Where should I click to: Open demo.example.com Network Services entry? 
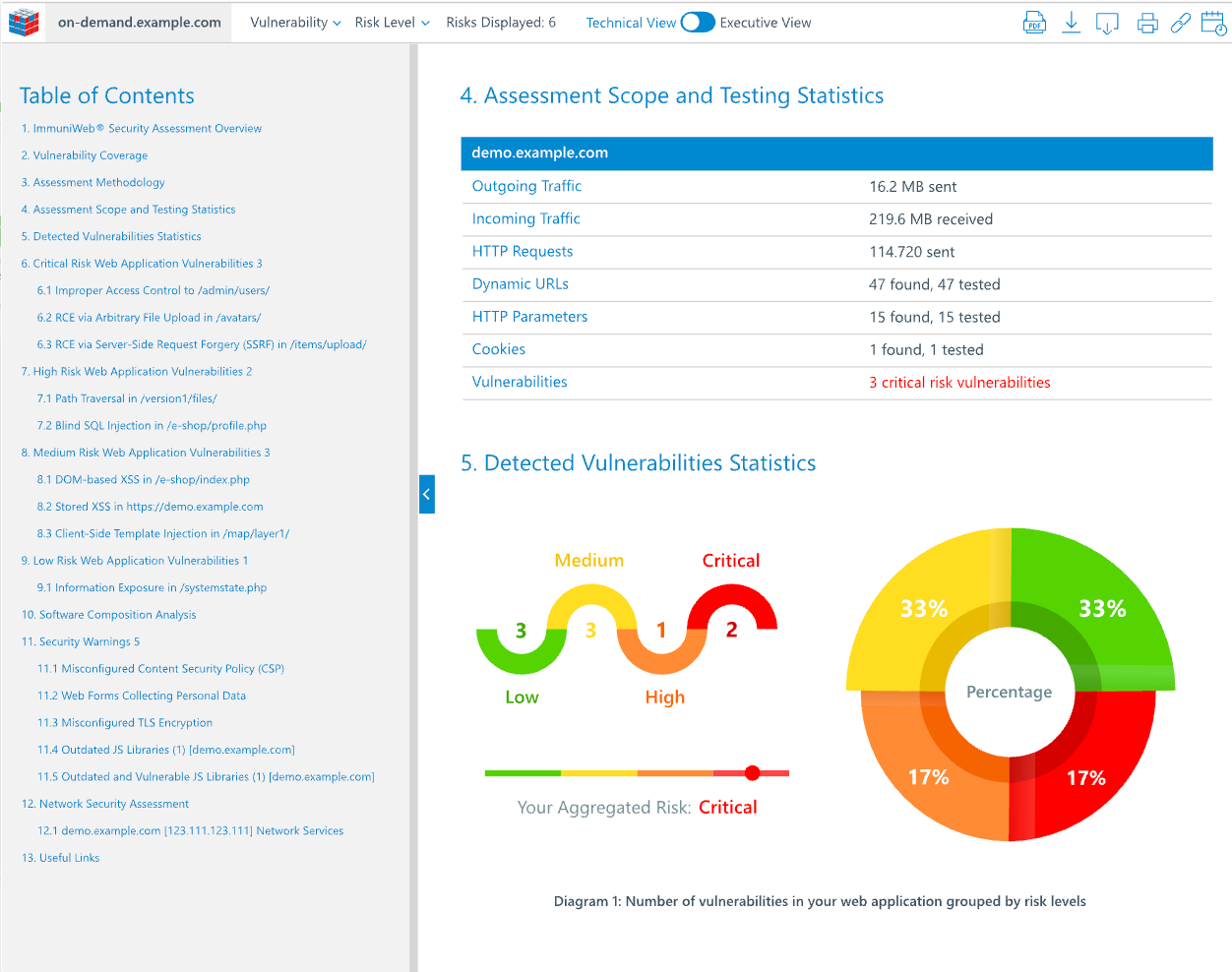[191, 831]
